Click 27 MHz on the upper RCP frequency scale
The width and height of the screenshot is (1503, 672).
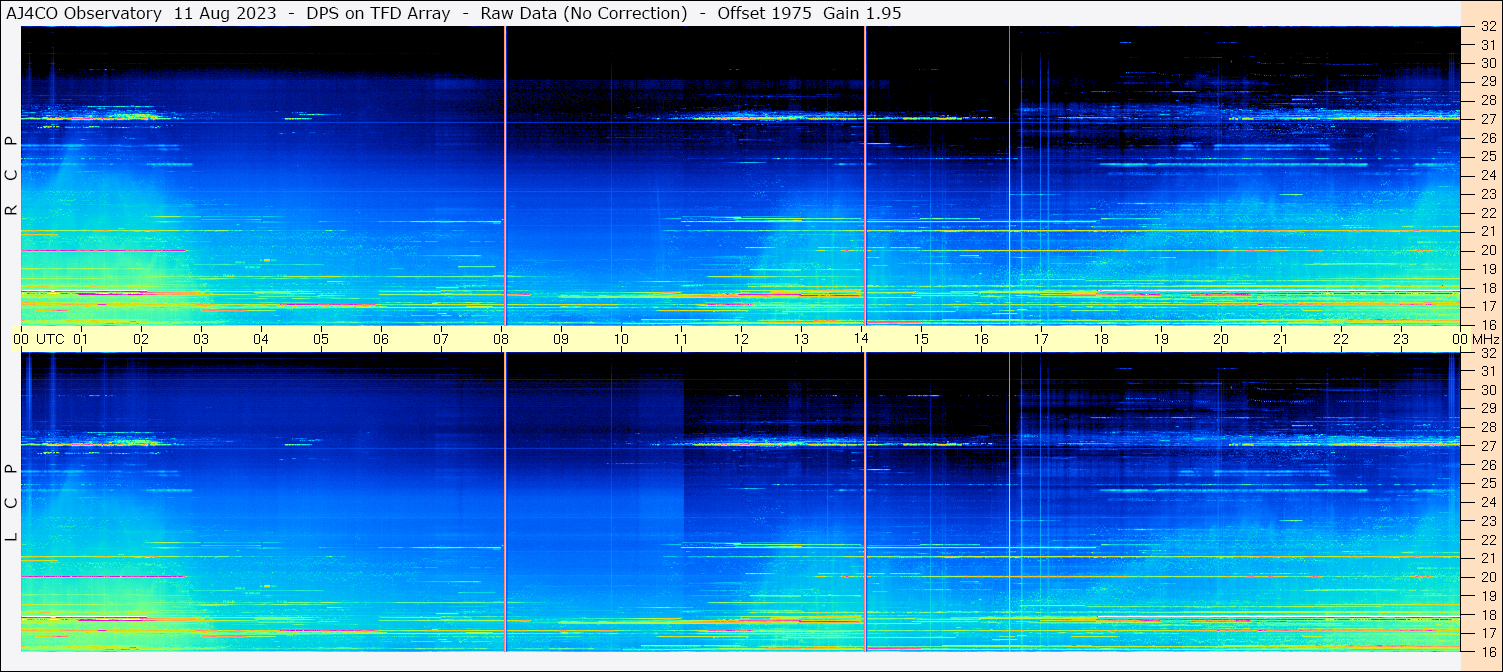1488,119
